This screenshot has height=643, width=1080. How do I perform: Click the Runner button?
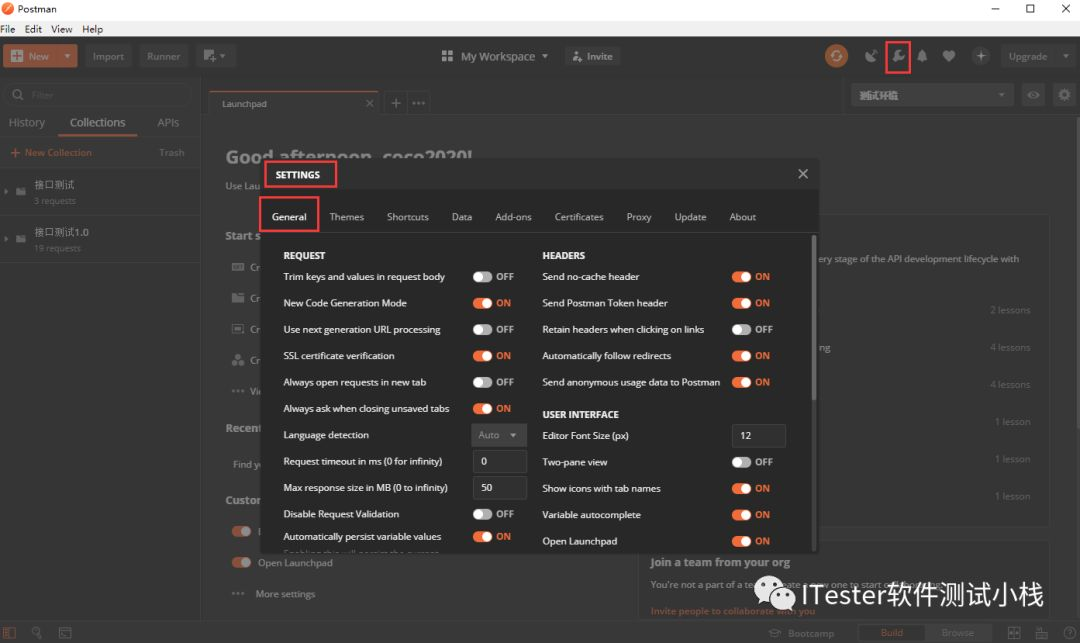pos(163,56)
